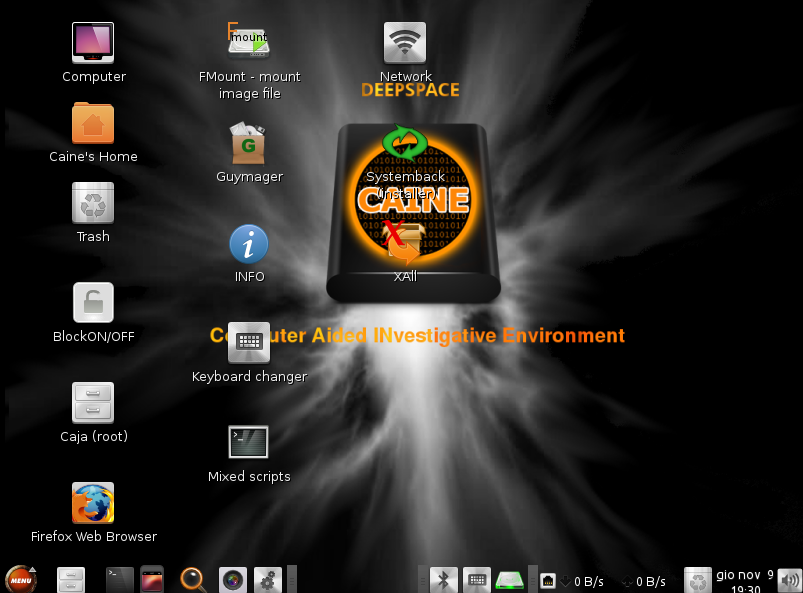Screen dimensions: 803x593
Task: Open the Keyboard changer icon
Action: pos(249,343)
